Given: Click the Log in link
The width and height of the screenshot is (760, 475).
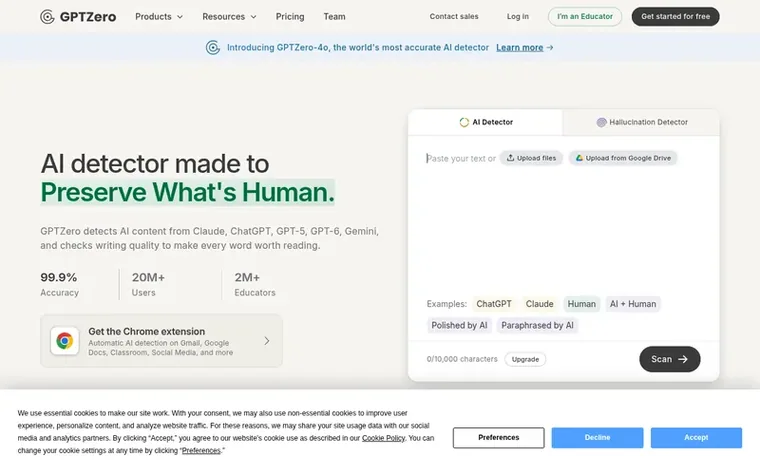Looking at the screenshot, I should [x=518, y=16].
